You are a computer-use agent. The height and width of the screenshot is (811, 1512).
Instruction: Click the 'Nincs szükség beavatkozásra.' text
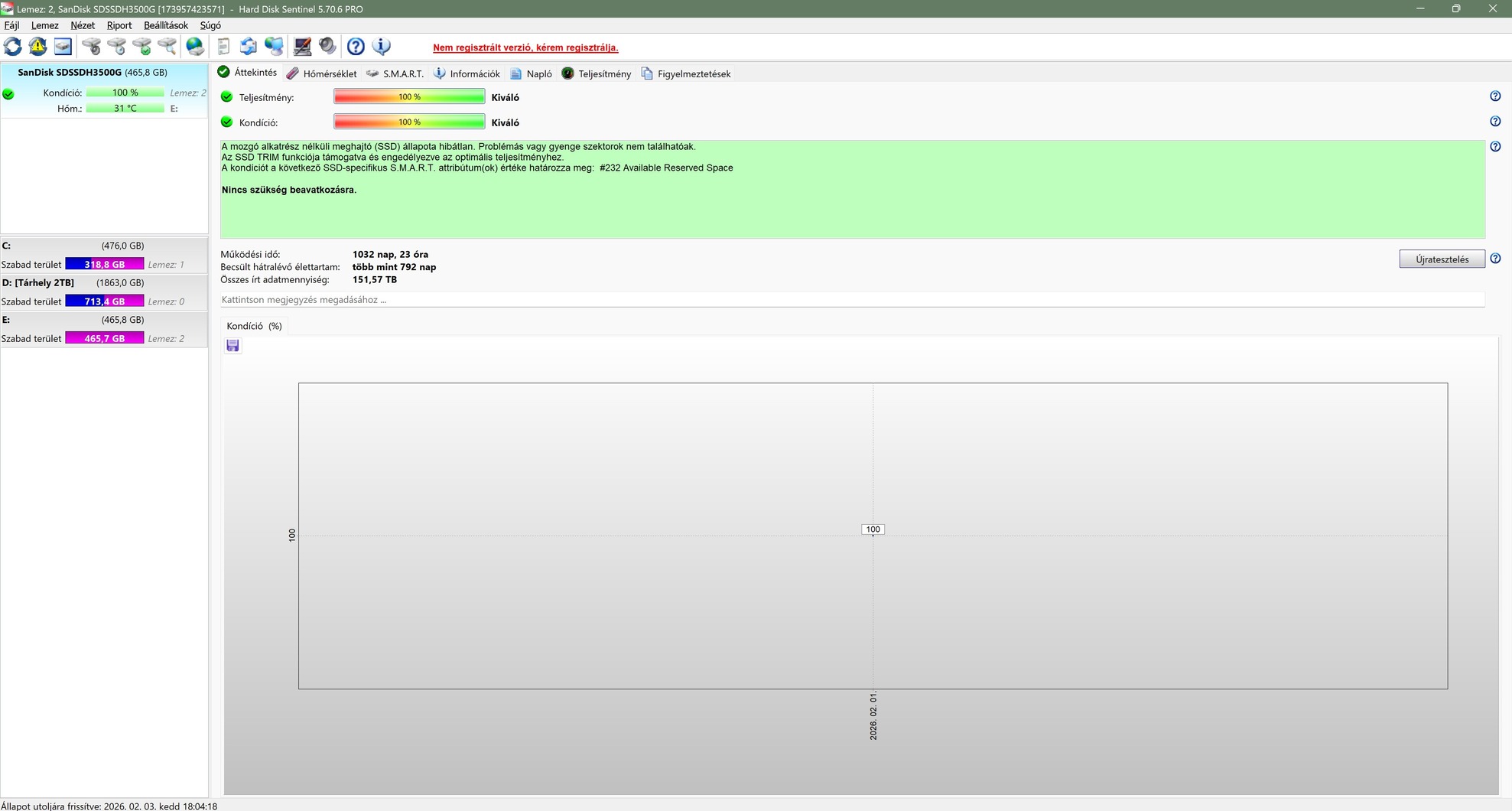(289, 190)
